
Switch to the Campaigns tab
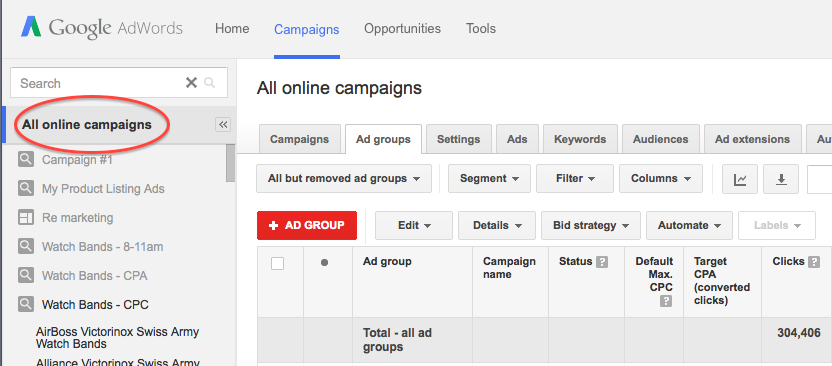point(299,140)
